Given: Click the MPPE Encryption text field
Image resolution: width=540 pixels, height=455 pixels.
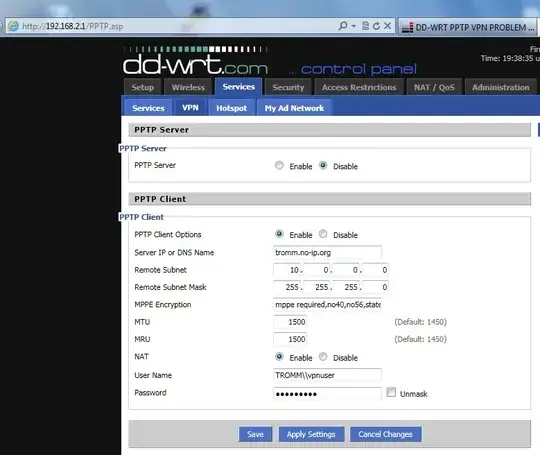Looking at the screenshot, I should [x=327, y=304].
